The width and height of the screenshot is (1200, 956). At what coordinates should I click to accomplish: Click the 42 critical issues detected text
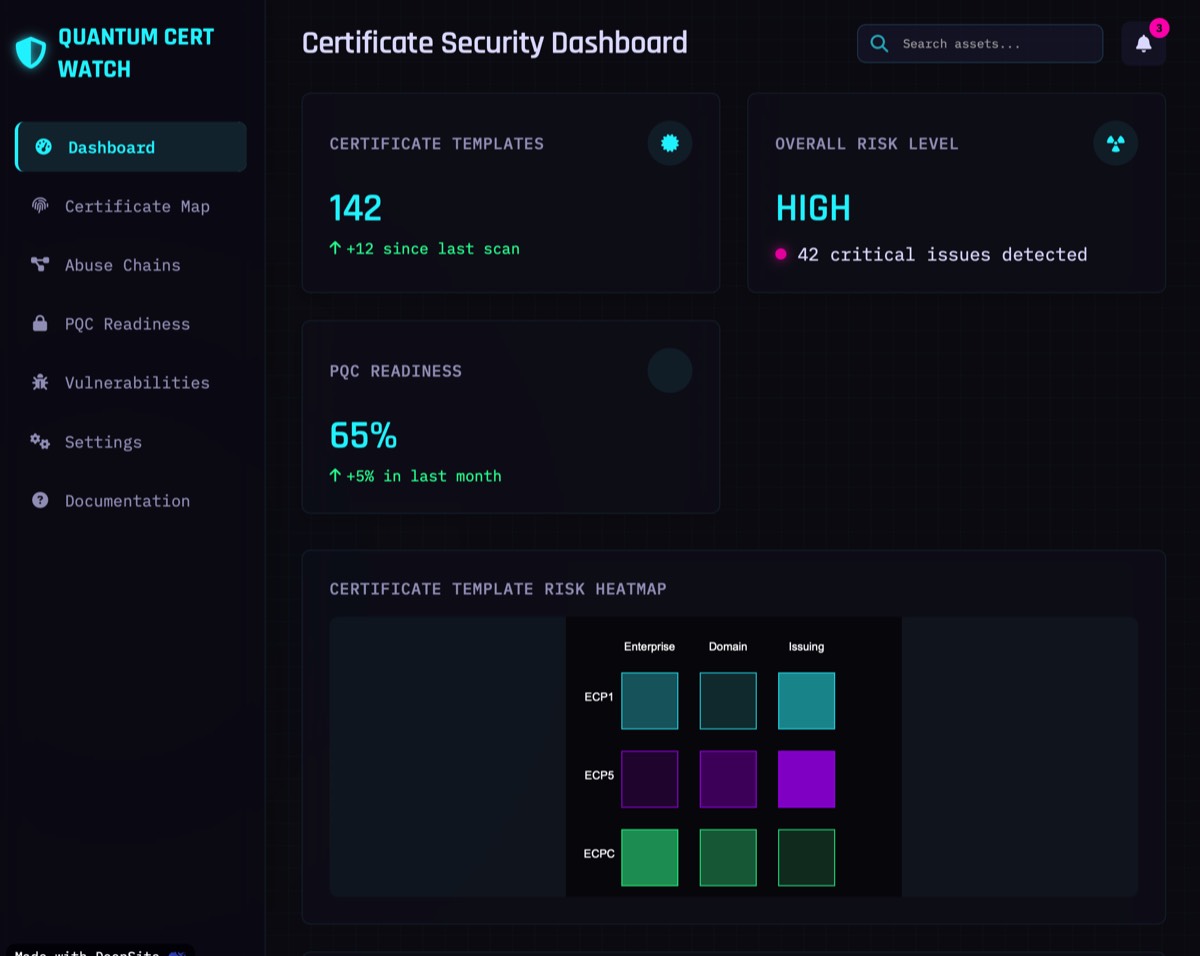point(941,255)
